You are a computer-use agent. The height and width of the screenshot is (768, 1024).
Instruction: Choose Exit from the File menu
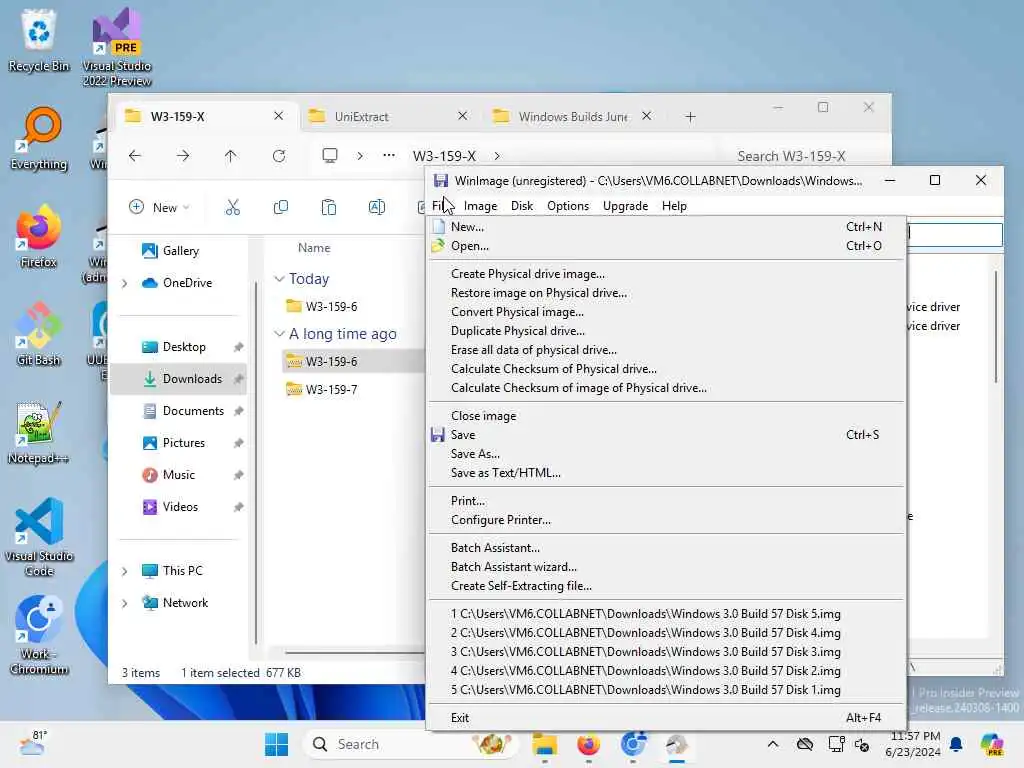click(x=666, y=717)
